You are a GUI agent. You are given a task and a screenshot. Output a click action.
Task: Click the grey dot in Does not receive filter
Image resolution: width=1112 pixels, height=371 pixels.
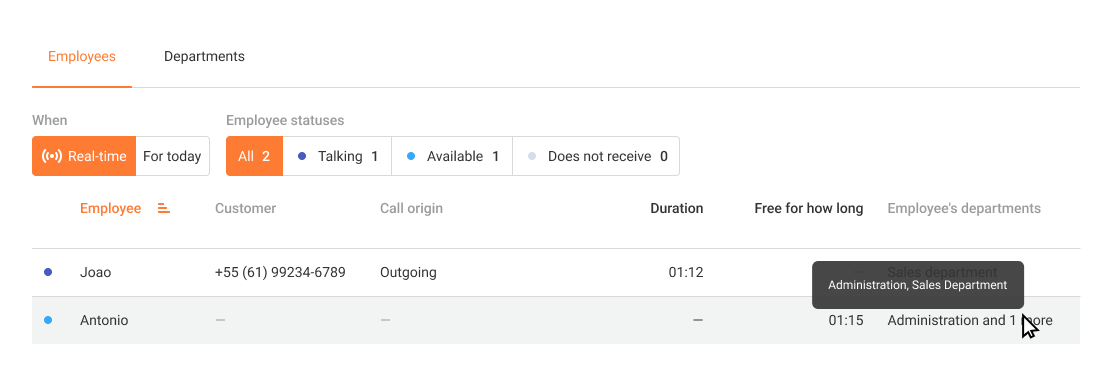(532, 157)
